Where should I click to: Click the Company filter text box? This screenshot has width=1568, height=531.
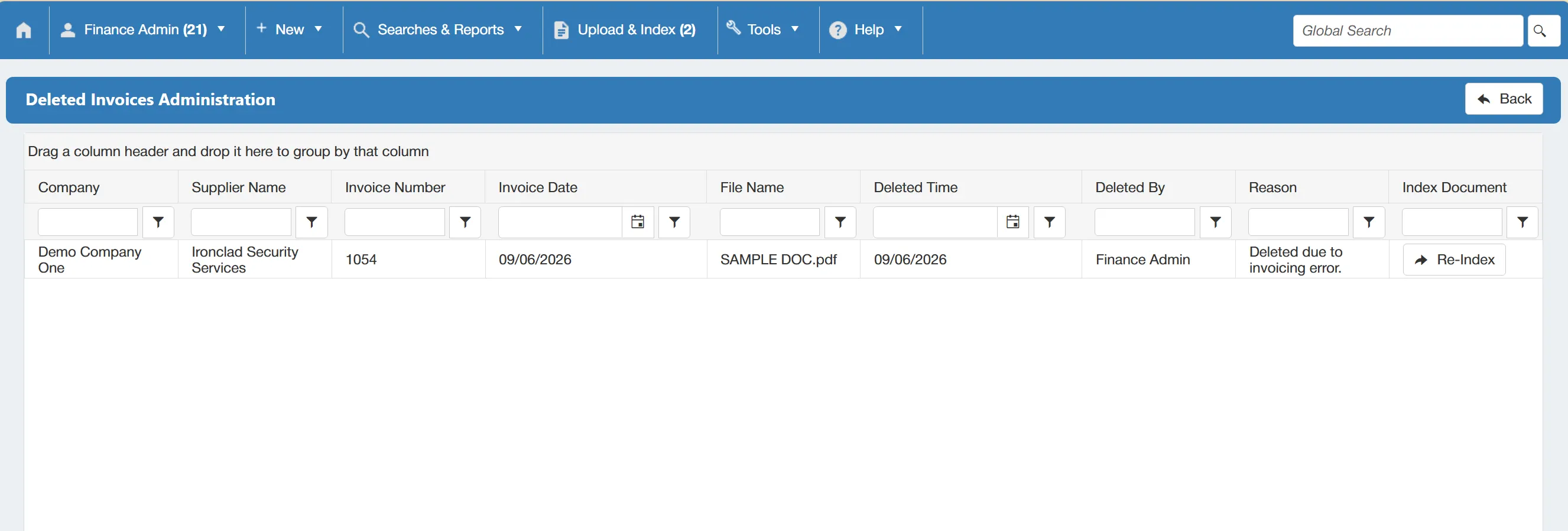87,222
